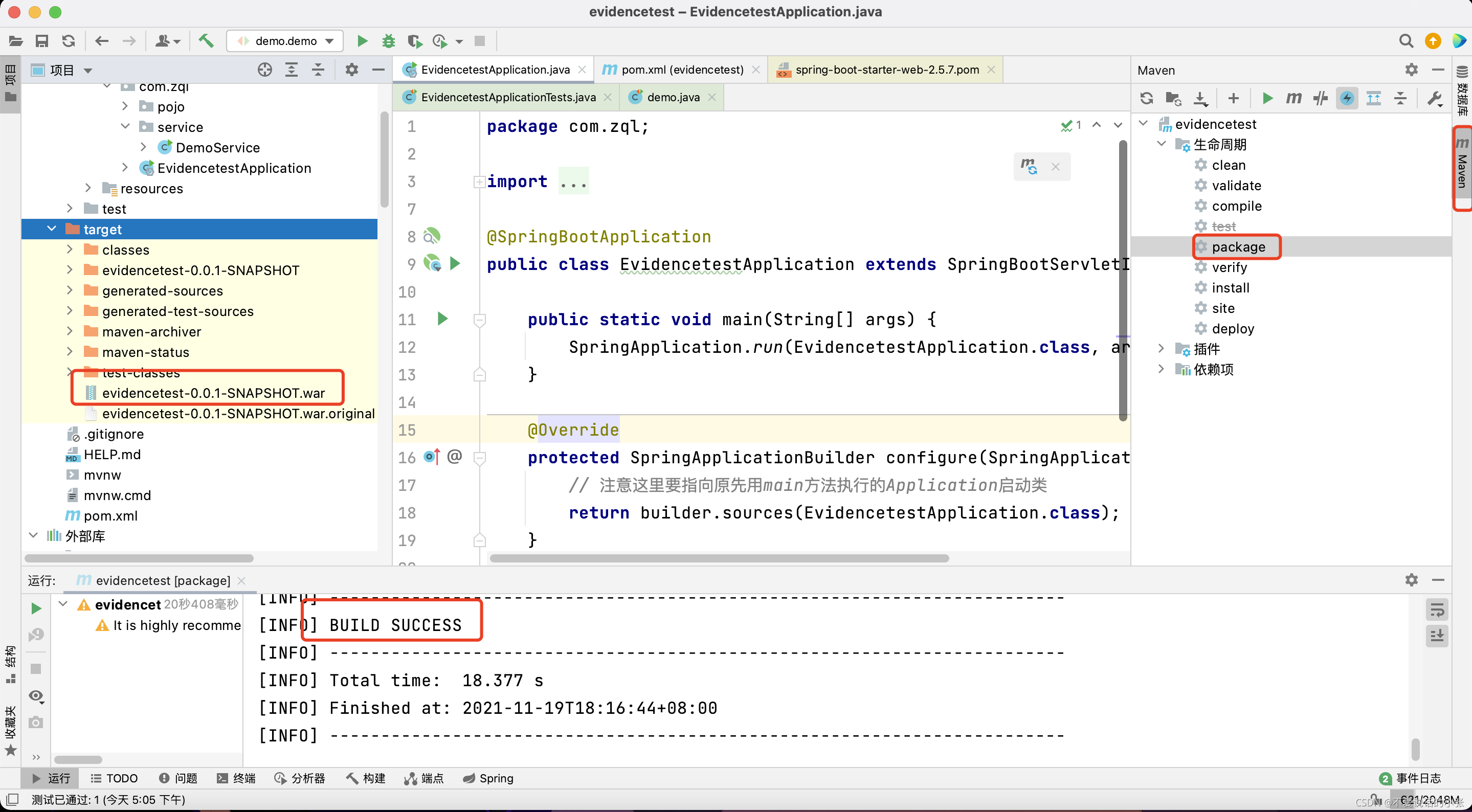Screen dimensions: 1472x812
Task: Click the locate/select opened file icon
Action: [x=264, y=70]
